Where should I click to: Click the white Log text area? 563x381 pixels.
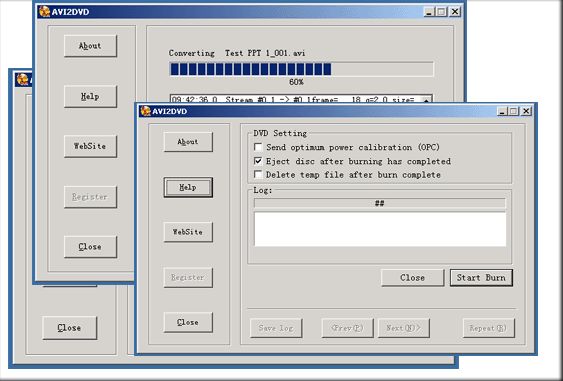click(x=380, y=229)
